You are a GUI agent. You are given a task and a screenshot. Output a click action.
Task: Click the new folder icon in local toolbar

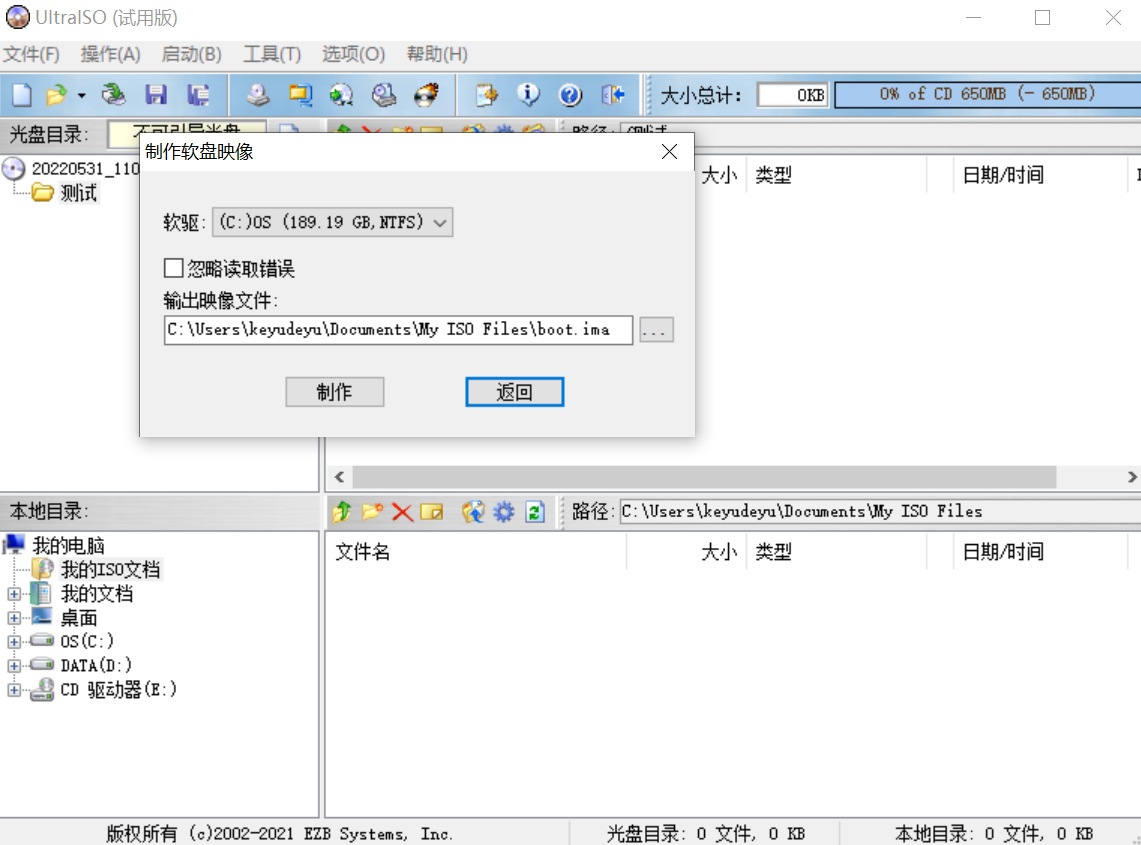coord(371,511)
